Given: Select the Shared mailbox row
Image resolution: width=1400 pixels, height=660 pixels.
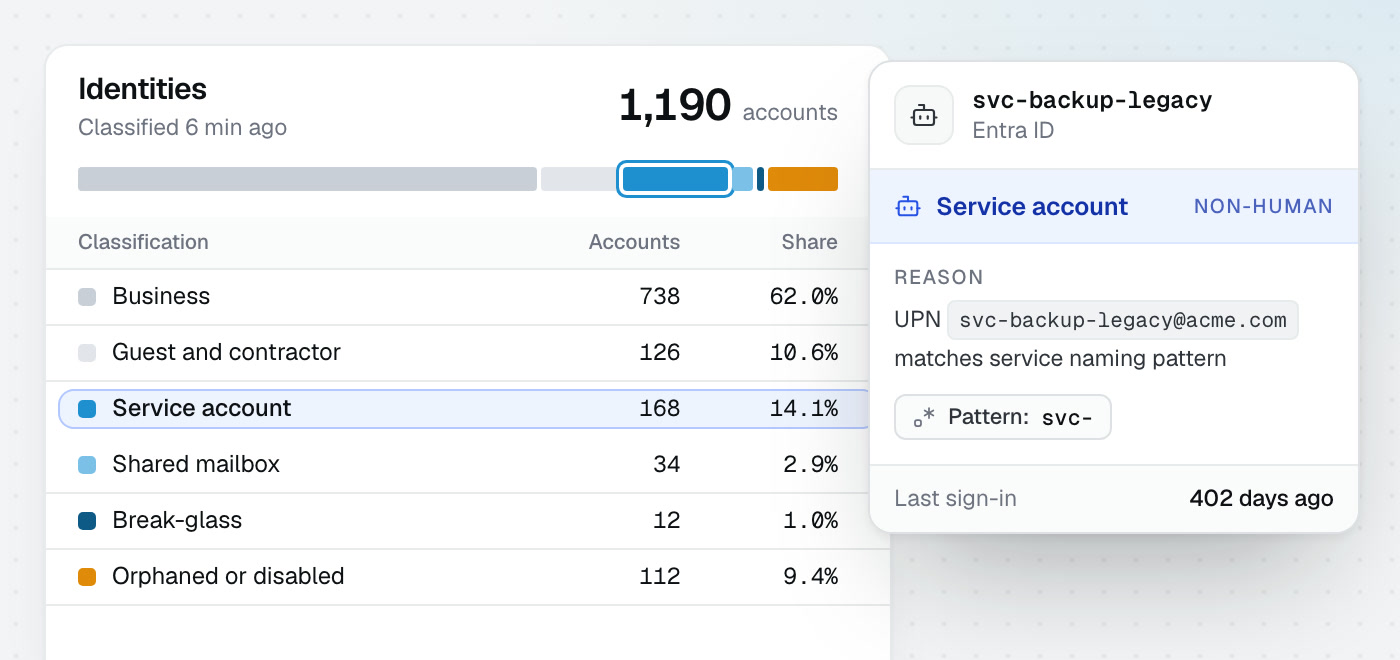Looking at the screenshot, I should [467, 465].
